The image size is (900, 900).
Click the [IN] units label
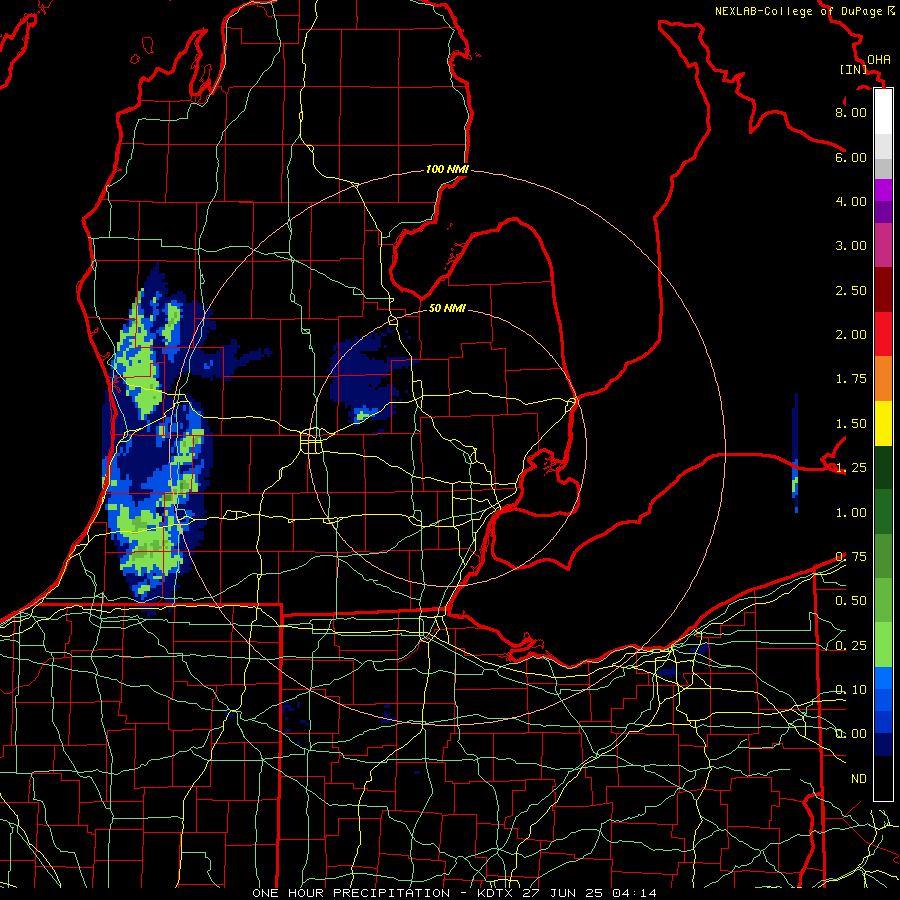[x=853, y=69]
